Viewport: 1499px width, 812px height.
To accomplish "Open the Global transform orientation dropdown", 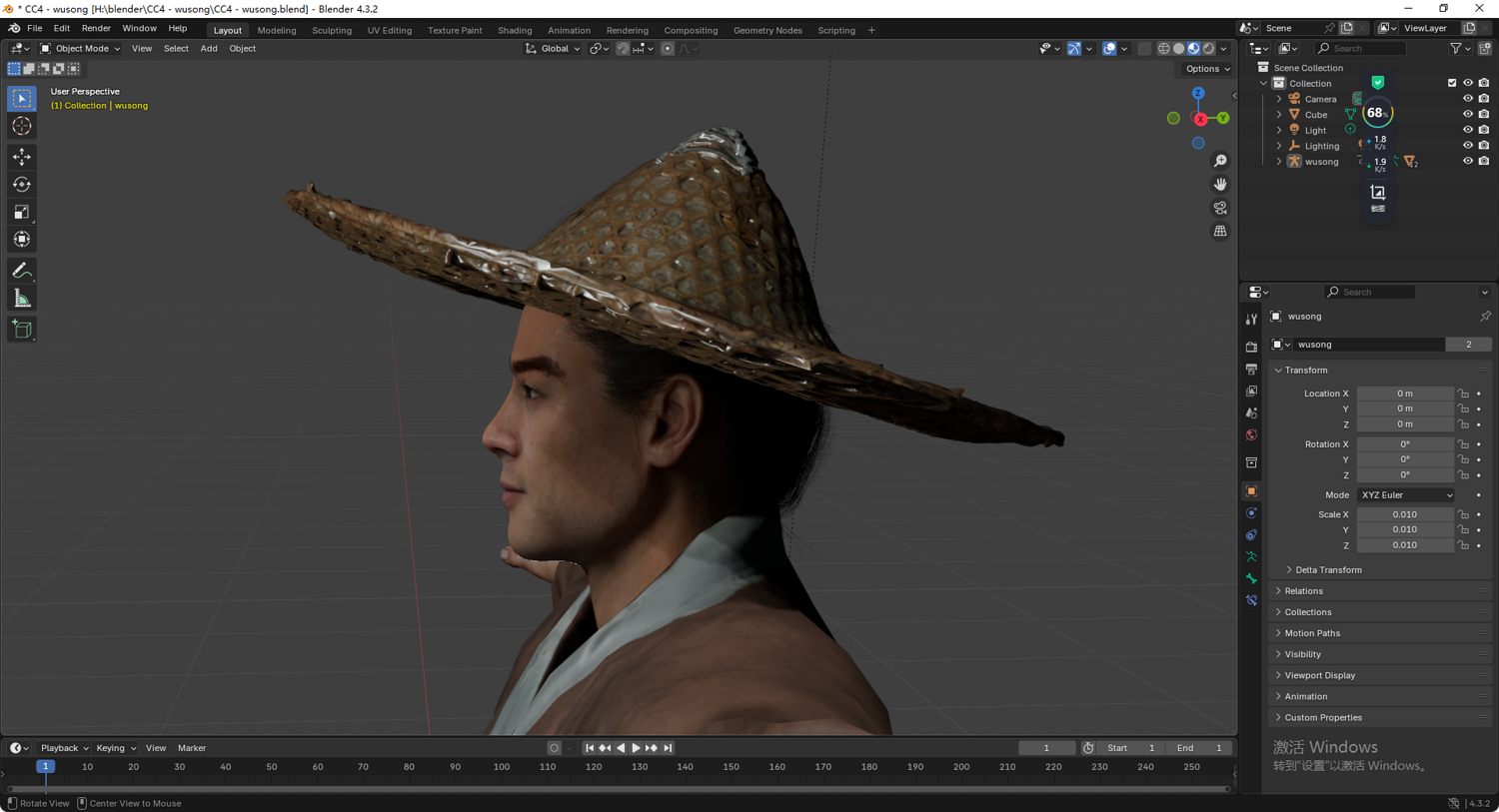I will point(553,48).
